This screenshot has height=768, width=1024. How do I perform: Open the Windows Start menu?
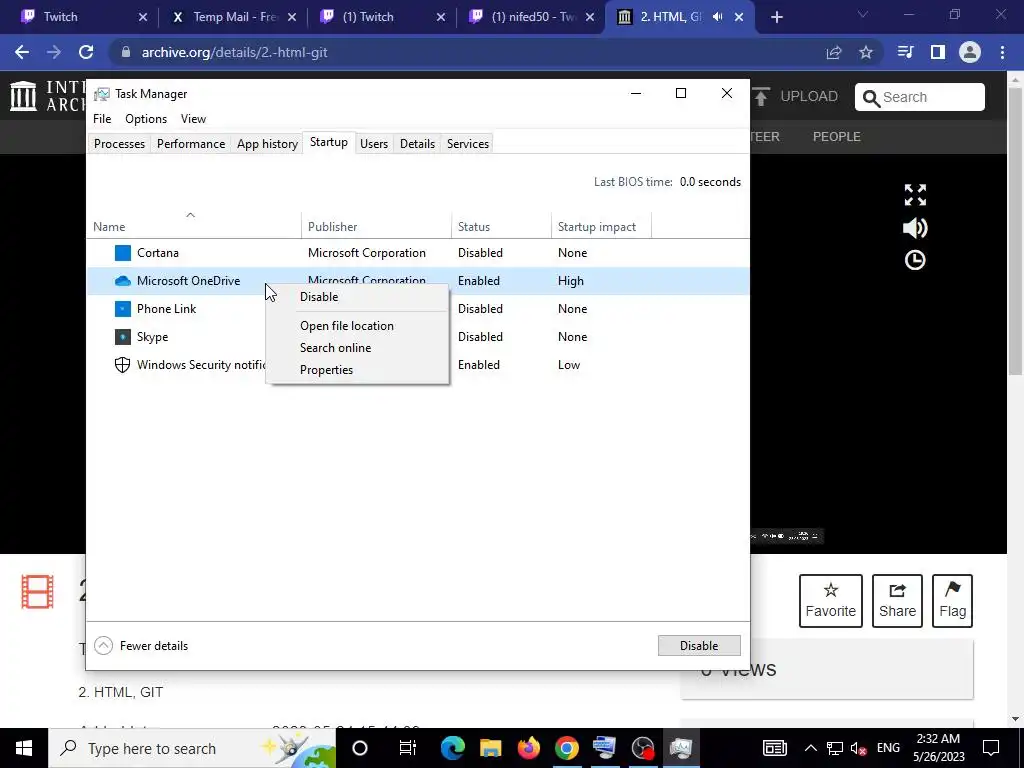point(24,748)
